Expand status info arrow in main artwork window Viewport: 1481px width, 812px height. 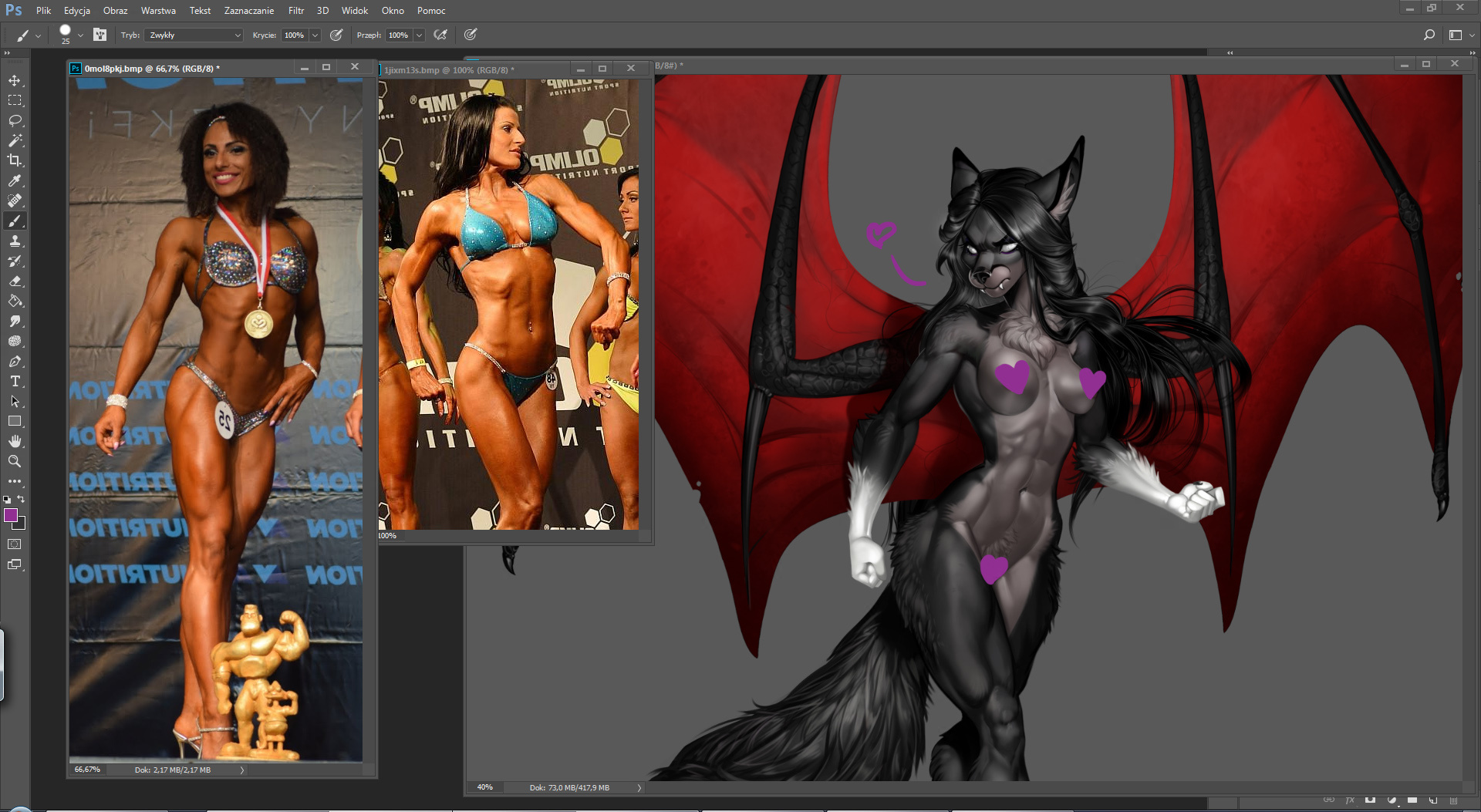tap(639, 788)
